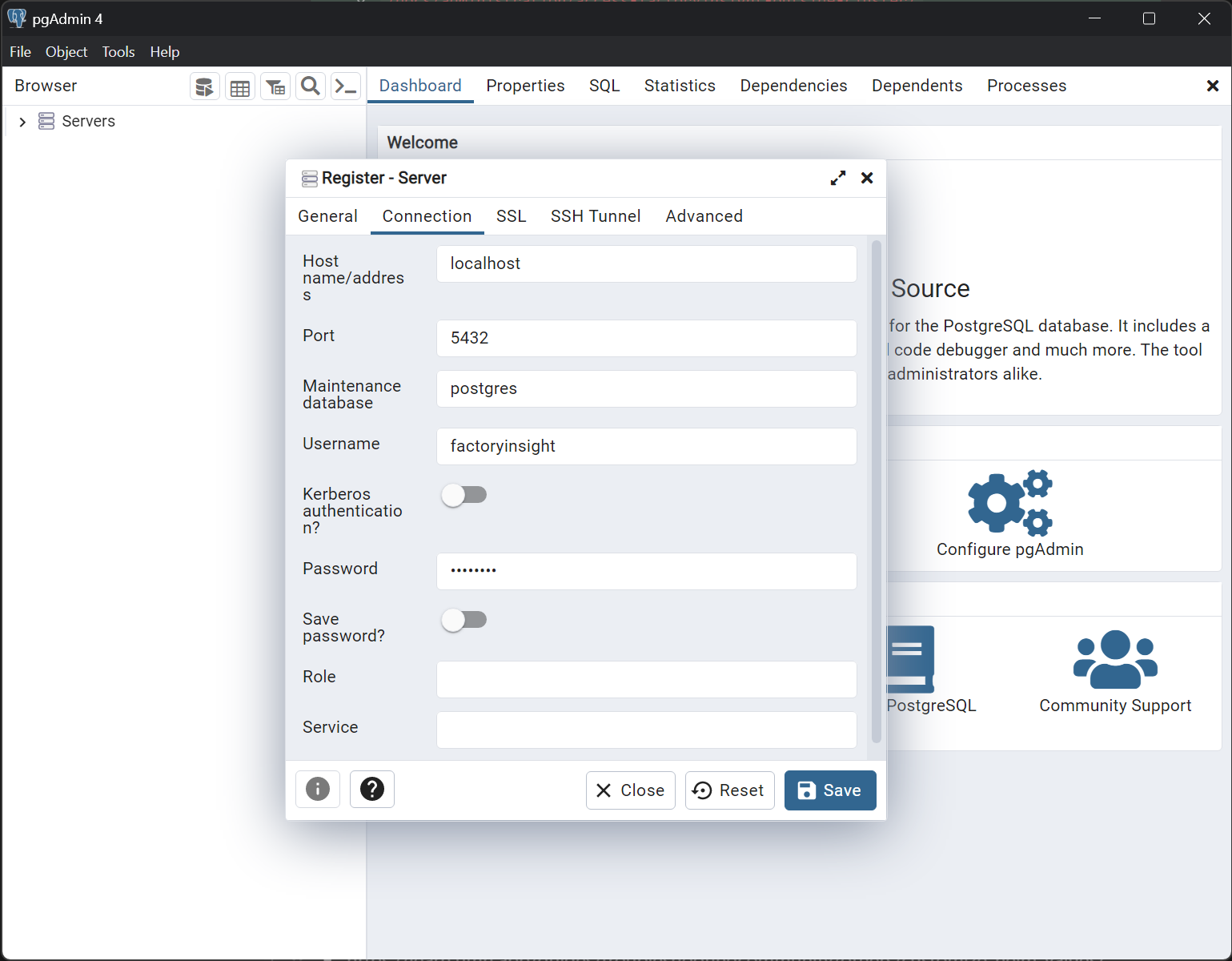Screen dimensions: 1232x961
Task: Open the Help menu
Action: [165, 51]
